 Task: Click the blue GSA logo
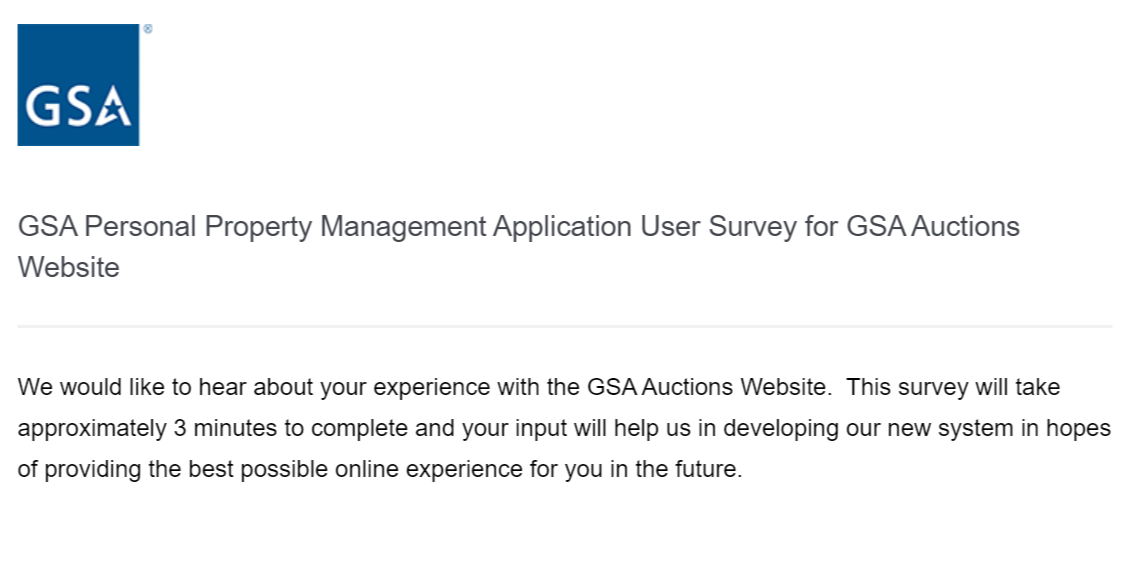(78, 84)
